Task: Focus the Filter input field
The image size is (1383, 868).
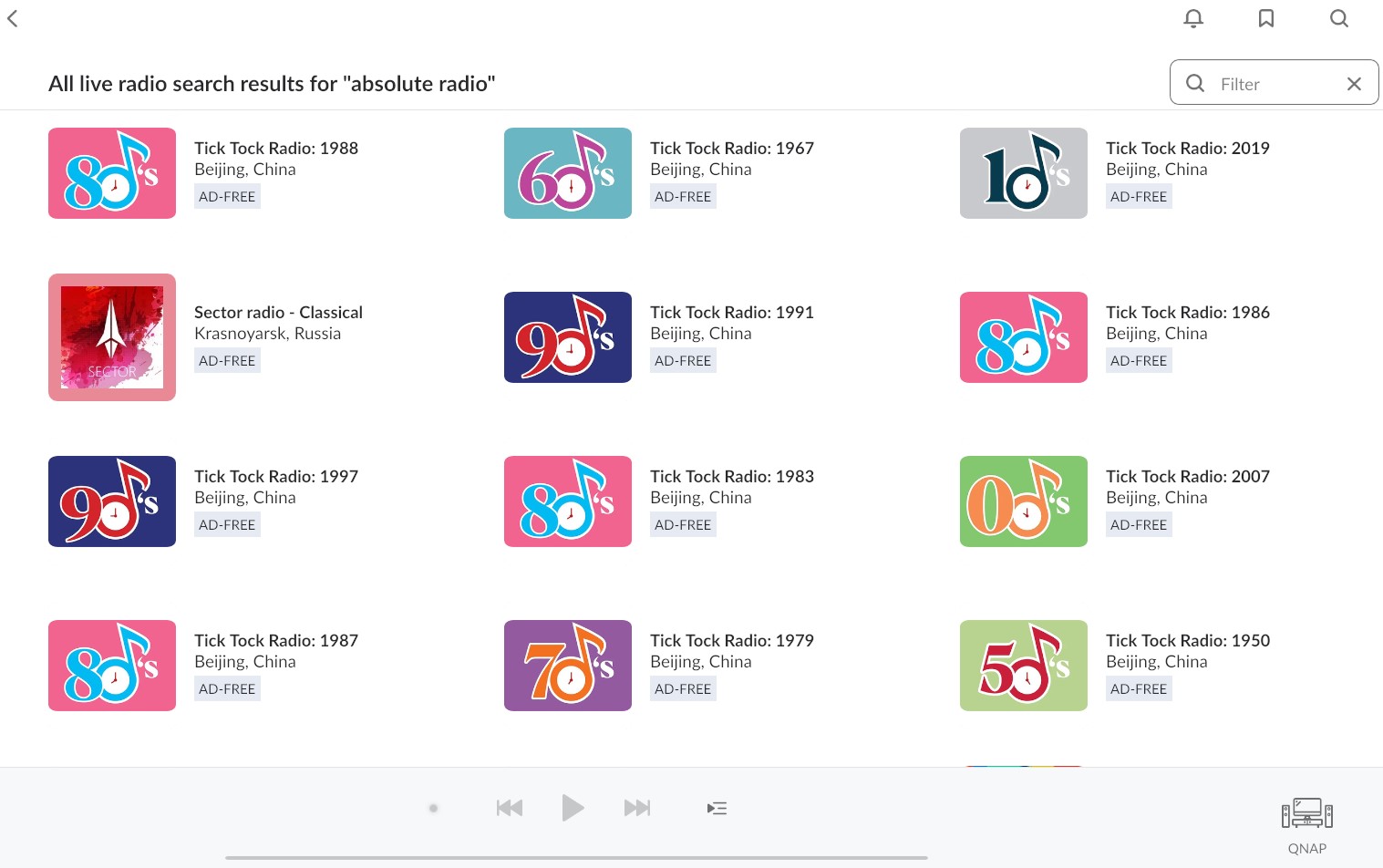Action: tap(1275, 83)
